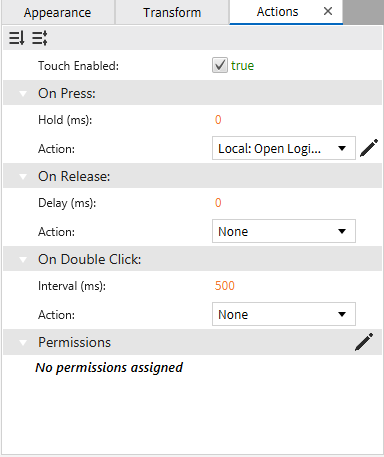Click the Interval (ms) value 500
The image size is (384, 457).
coord(225,286)
